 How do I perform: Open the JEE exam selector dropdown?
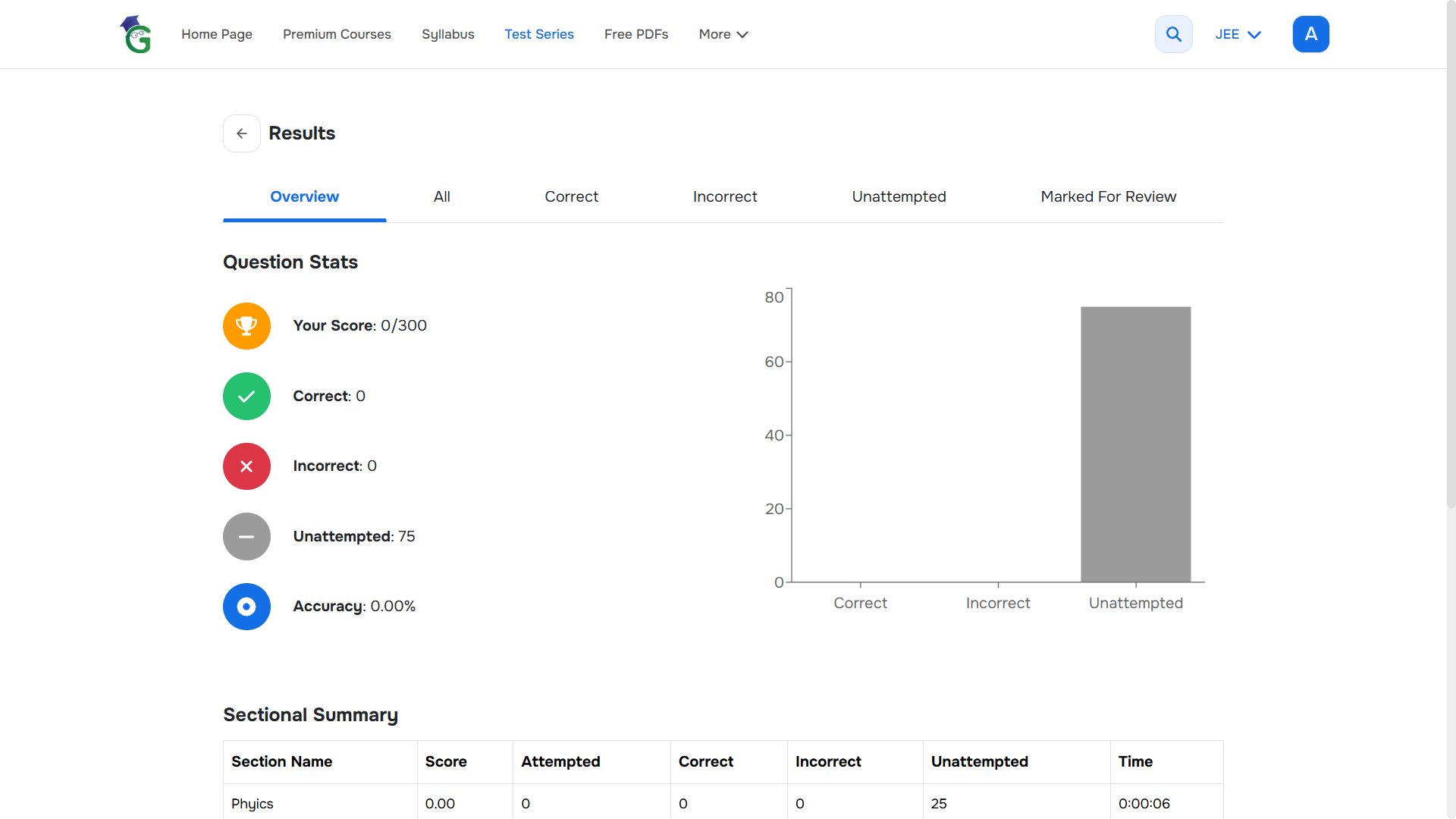tap(1238, 34)
